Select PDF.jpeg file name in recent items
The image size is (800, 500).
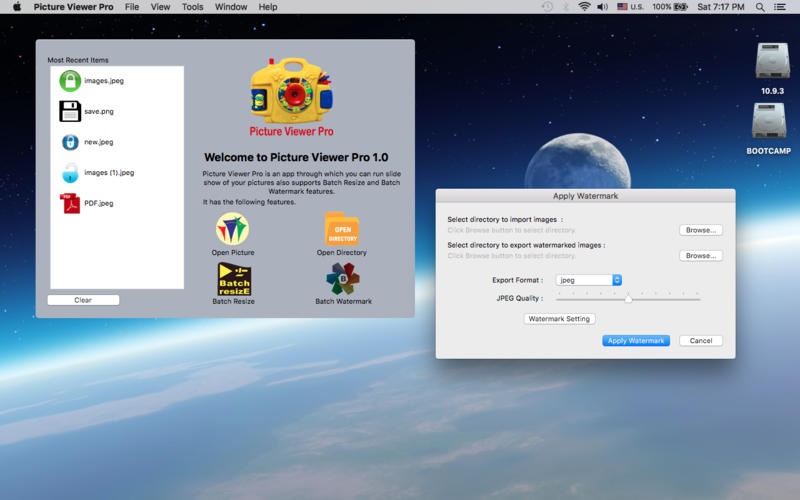click(99, 203)
